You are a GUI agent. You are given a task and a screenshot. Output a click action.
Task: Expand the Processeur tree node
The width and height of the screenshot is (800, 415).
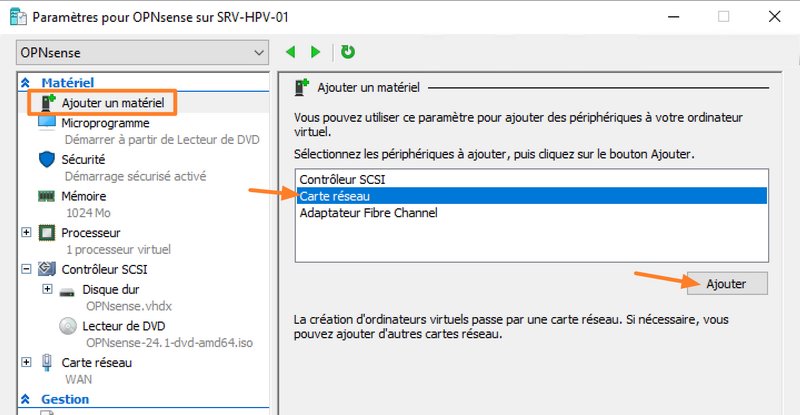(26, 232)
